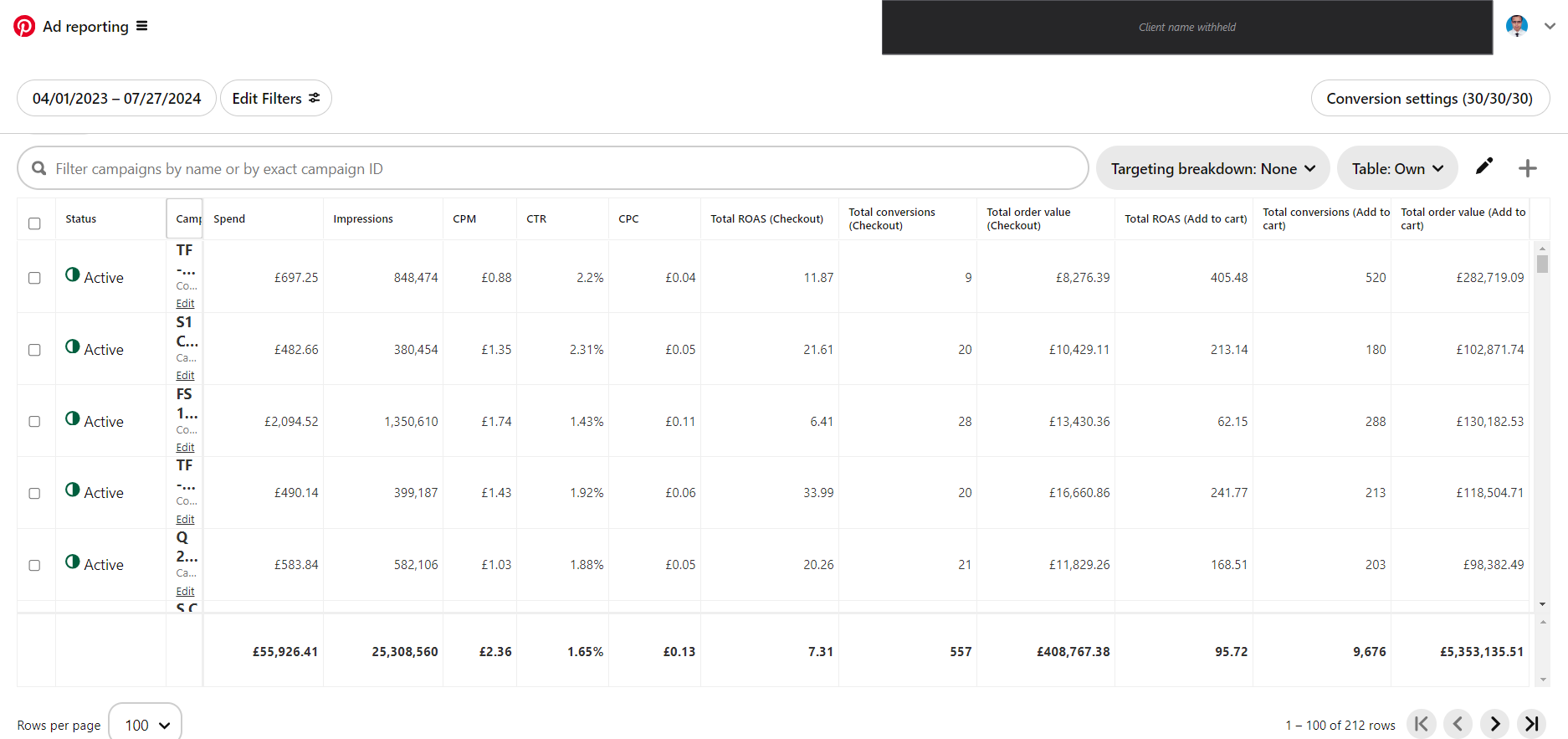This screenshot has width=1568, height=739.
Task: Sort by Total conversions (Checkout) header
Action: [892, 218]
